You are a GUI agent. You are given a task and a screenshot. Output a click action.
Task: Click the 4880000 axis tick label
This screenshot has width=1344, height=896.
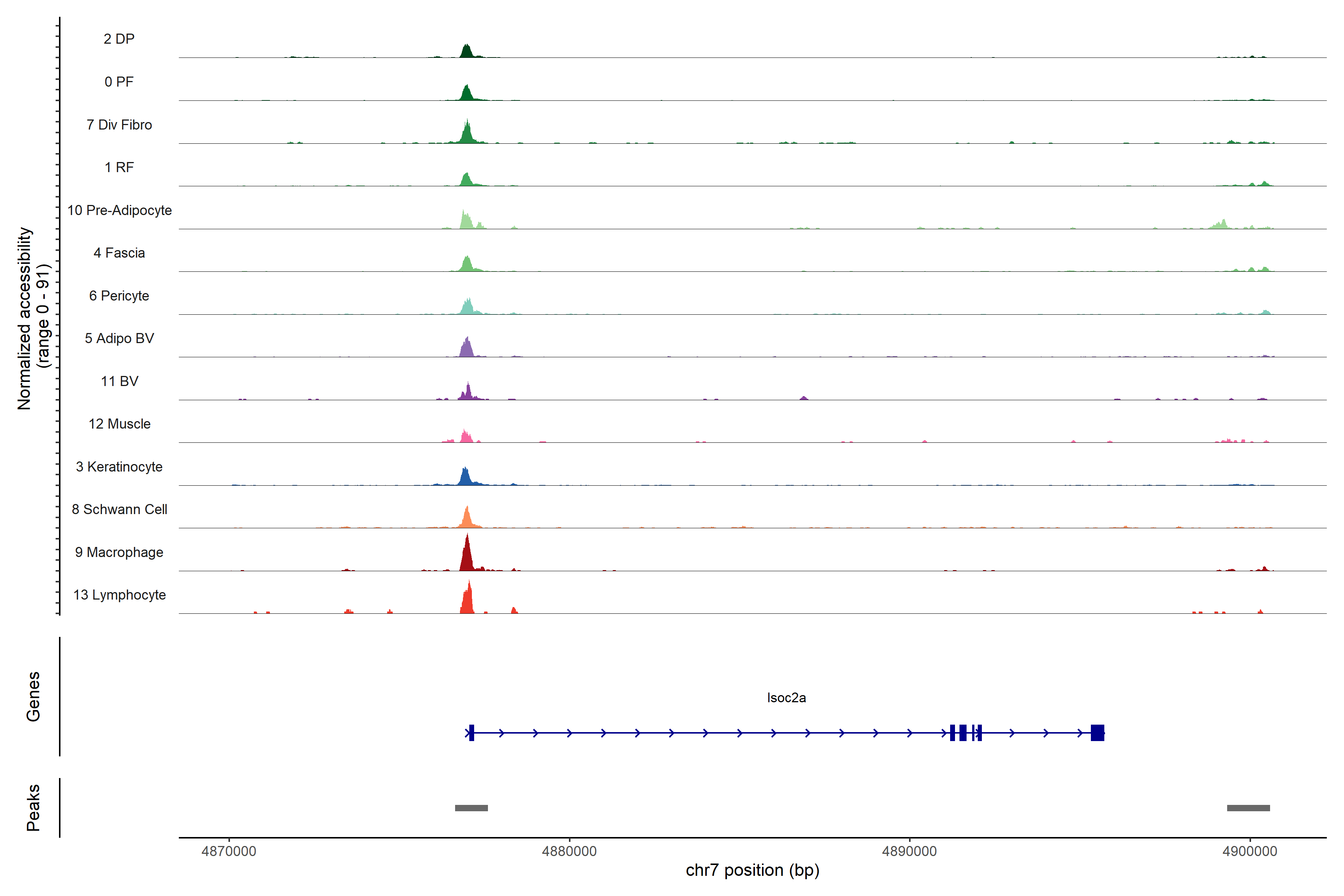(x=569, y=852)
